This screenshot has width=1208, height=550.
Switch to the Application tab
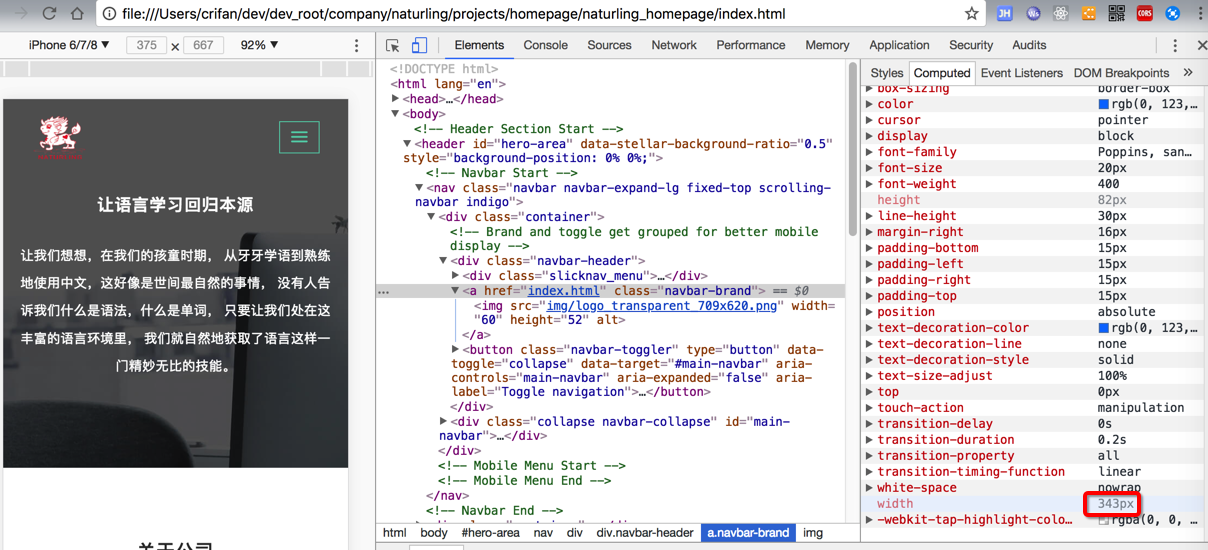899,45
